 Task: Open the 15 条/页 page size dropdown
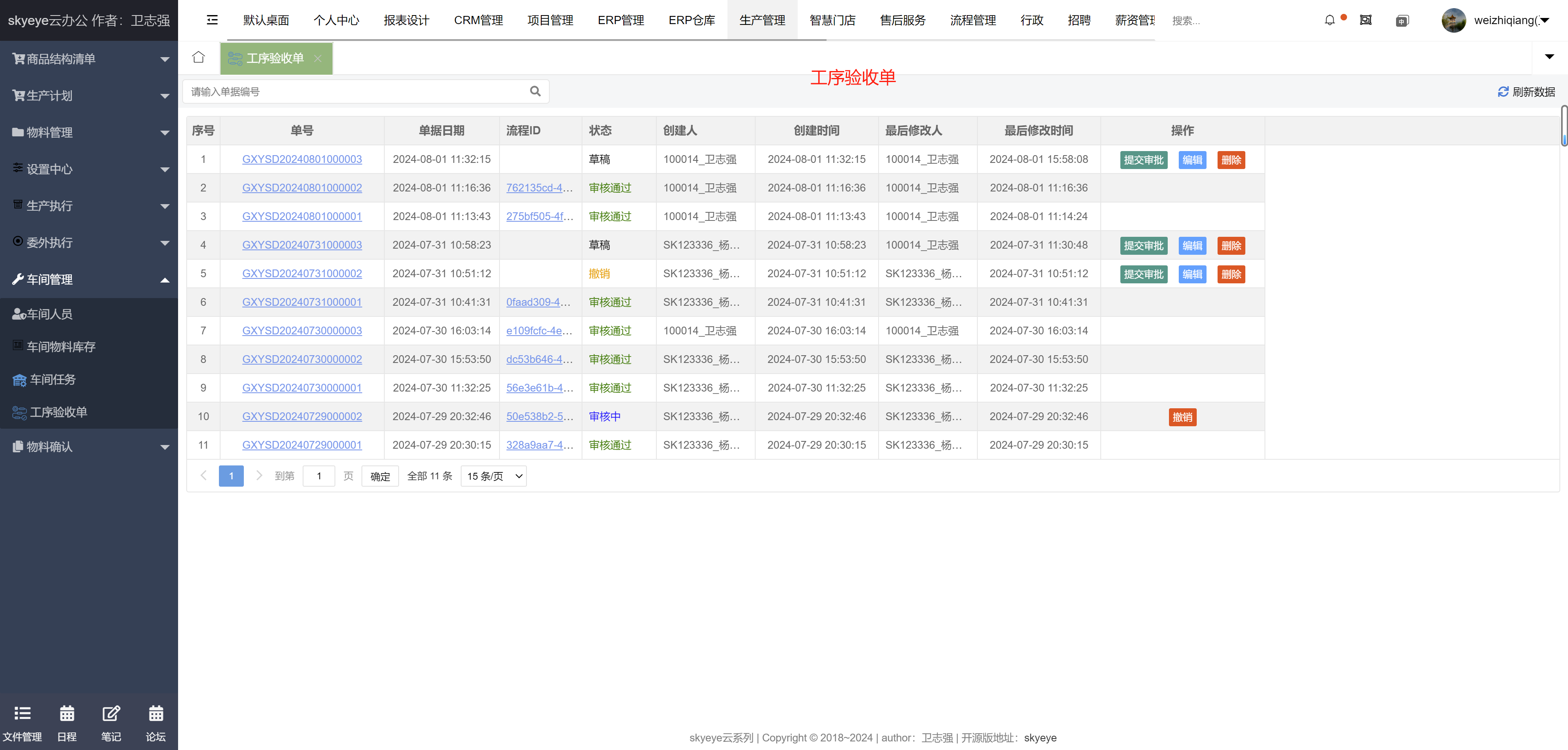(494, 476)
